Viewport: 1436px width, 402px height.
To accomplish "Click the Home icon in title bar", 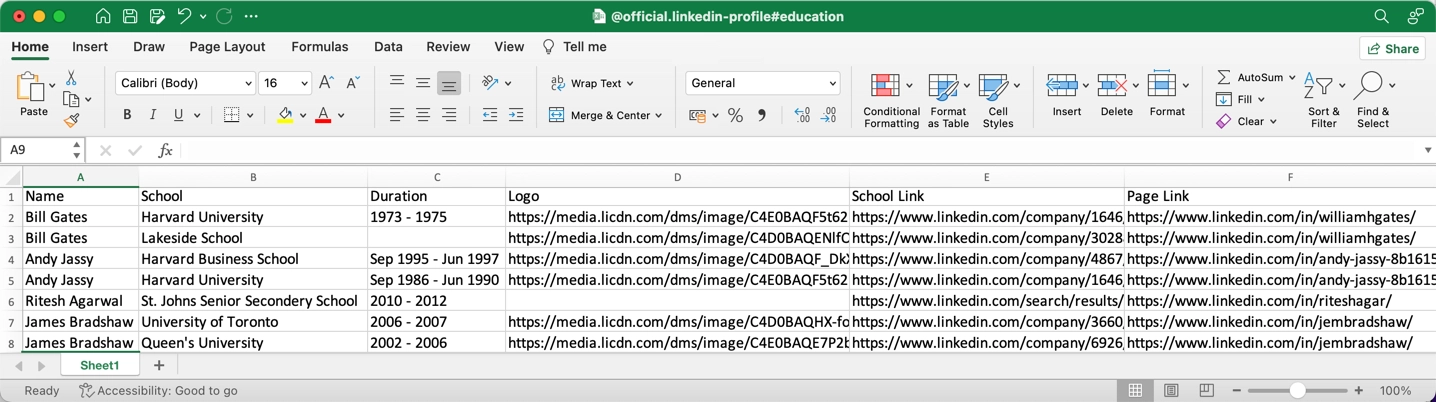I will (x=103, y=16).
